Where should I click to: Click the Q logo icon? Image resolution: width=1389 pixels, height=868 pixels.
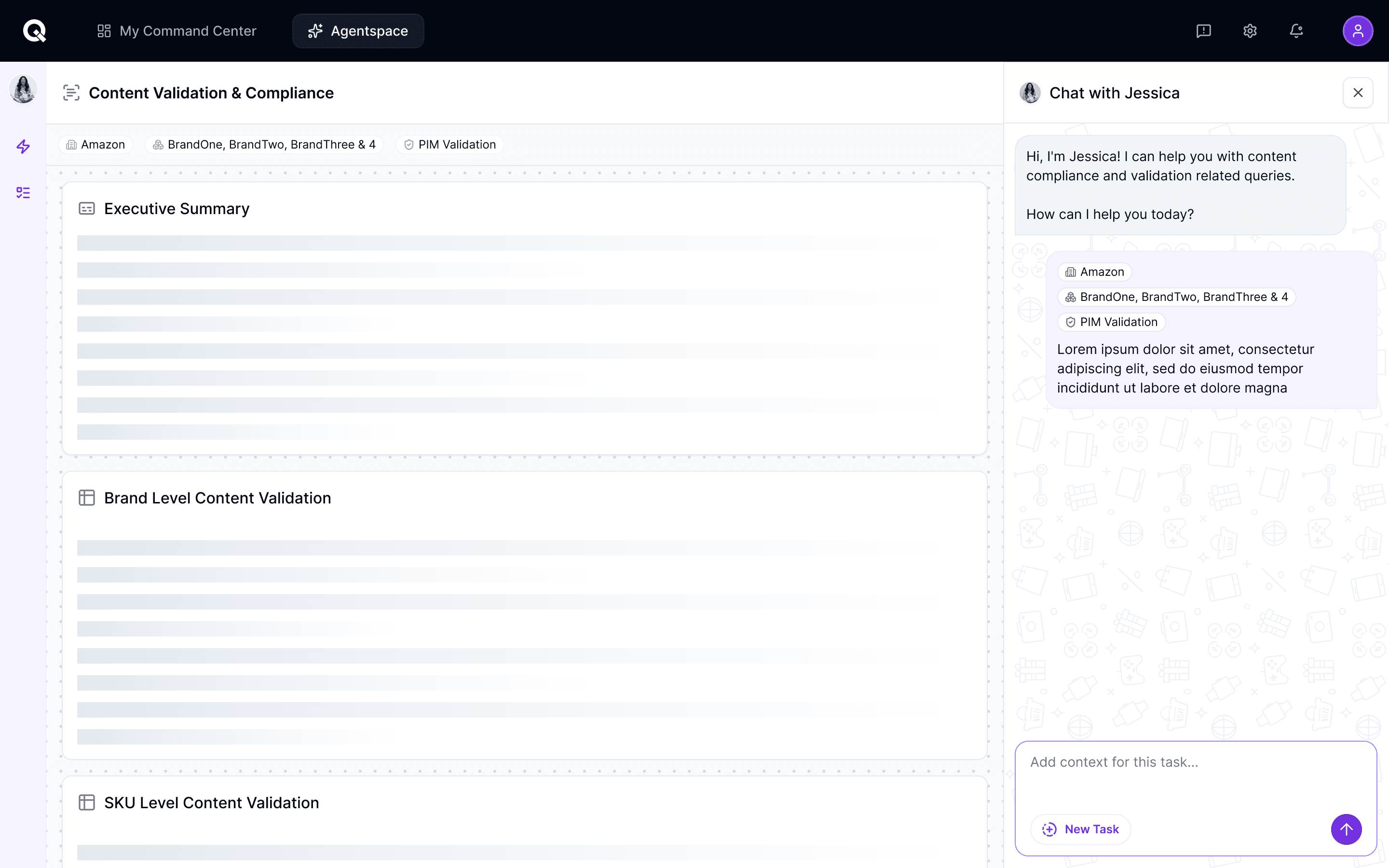[x=34, y=31]
